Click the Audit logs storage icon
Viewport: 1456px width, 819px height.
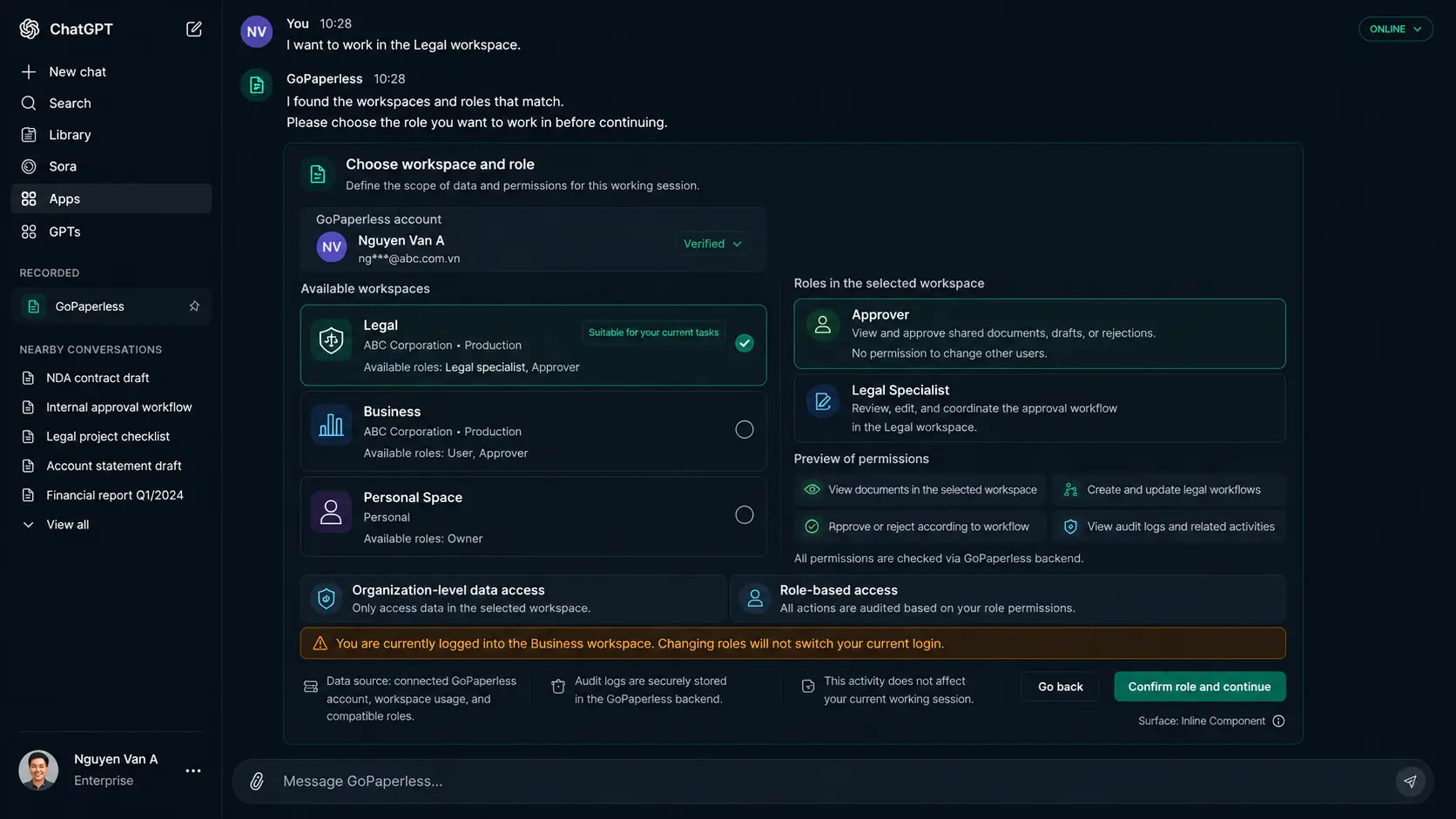click(558, 687)
